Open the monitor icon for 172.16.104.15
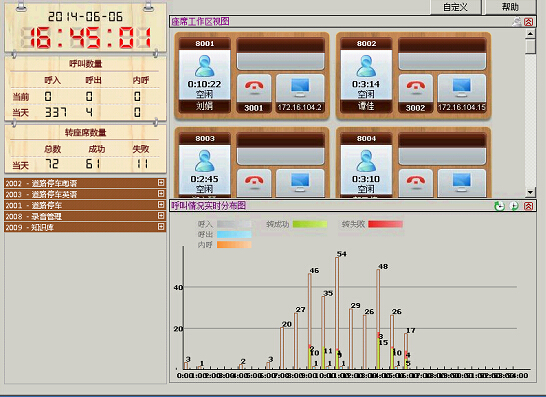The width and height of the screenshot is (546, 397). [x=461, y=87]
